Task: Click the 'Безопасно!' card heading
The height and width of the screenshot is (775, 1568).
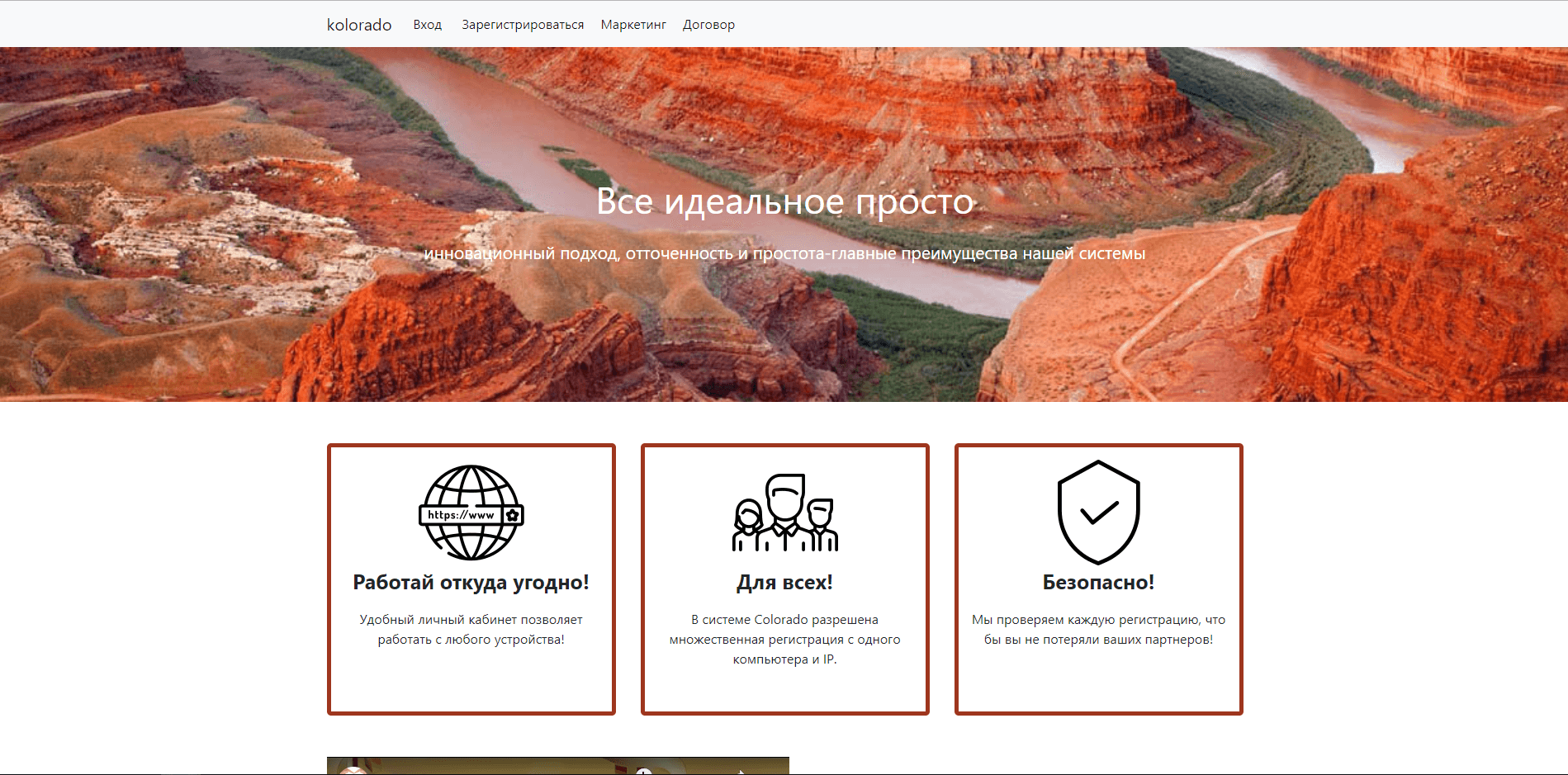Action: click(x=1098, y=582)
